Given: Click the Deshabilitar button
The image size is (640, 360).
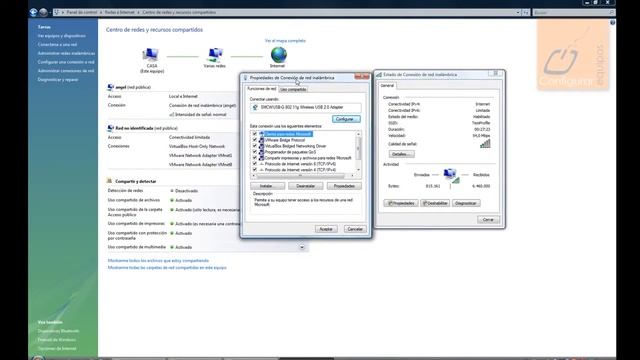Looking at the screenshot, I should point(435,203).
